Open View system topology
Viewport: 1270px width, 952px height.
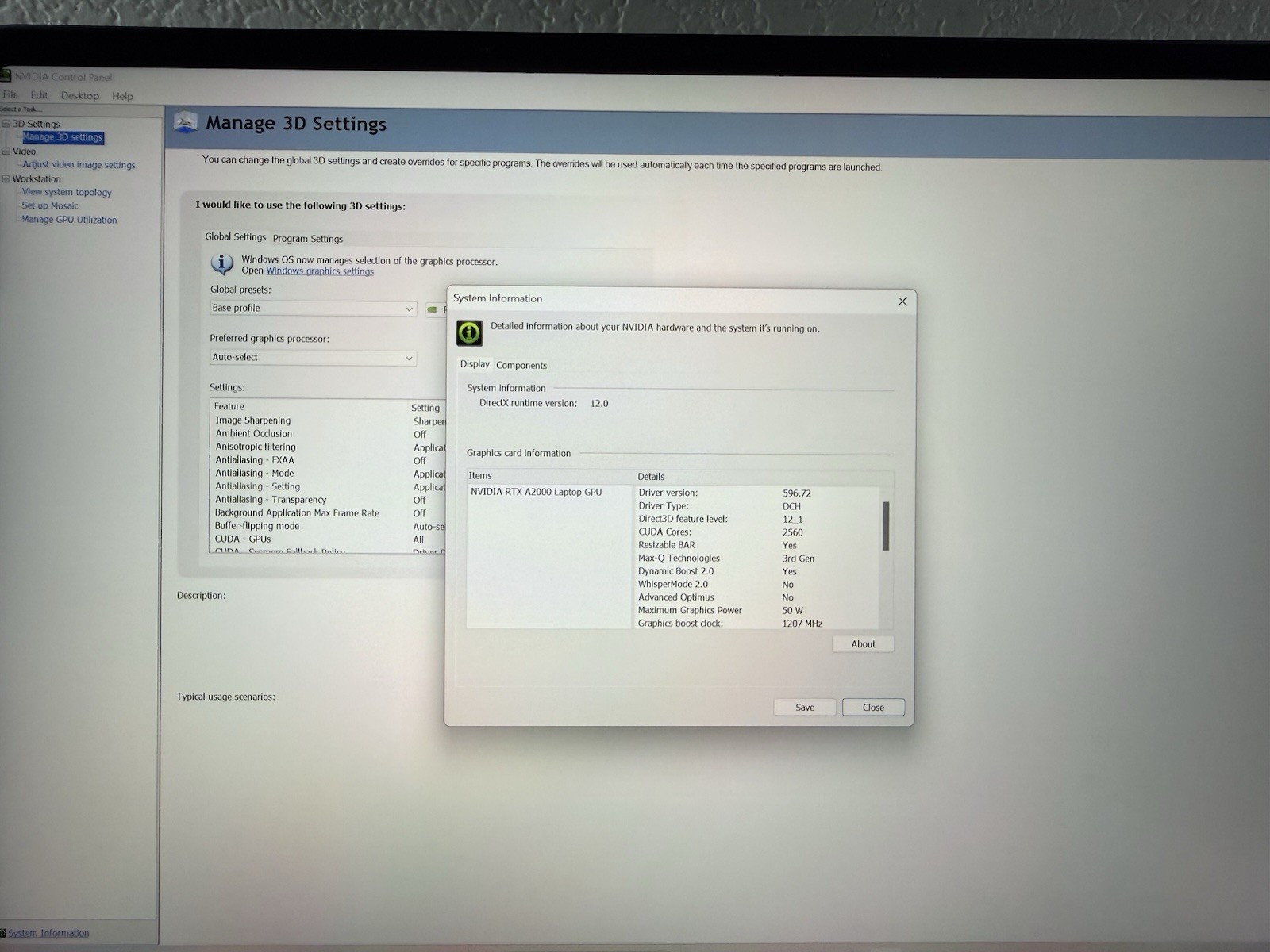(67, 192)
